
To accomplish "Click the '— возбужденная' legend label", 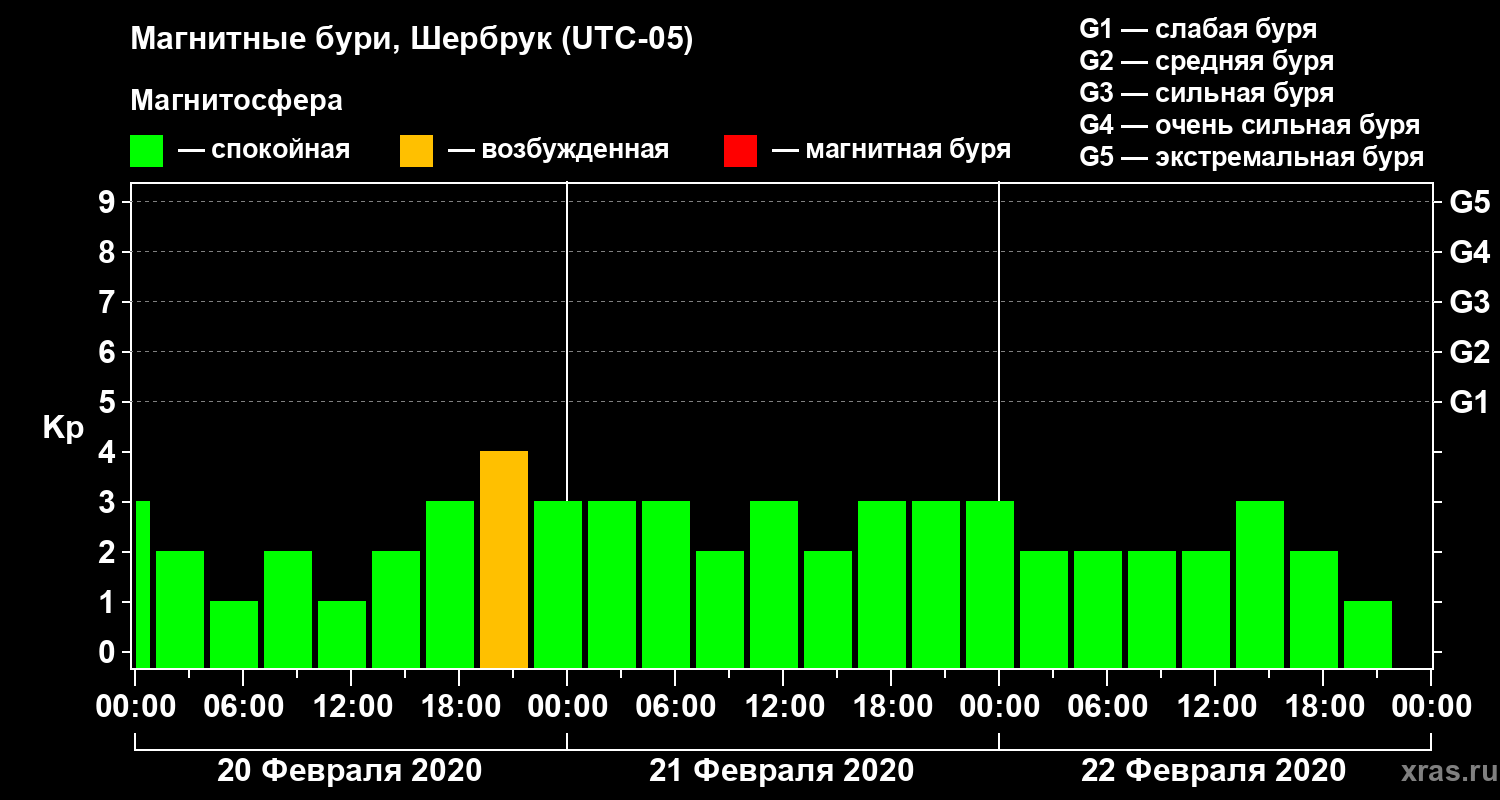I will [558, 150].
